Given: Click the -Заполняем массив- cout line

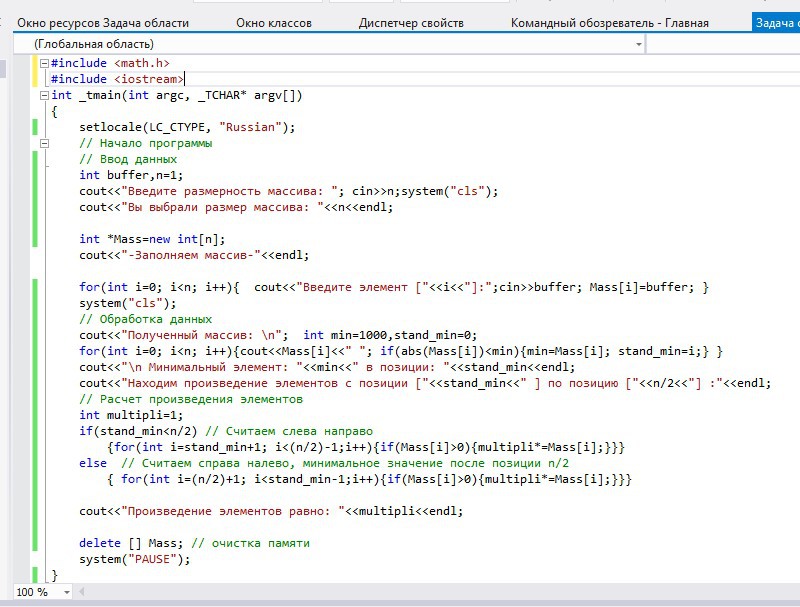Looking at the screenshot, I should (194, 255).
